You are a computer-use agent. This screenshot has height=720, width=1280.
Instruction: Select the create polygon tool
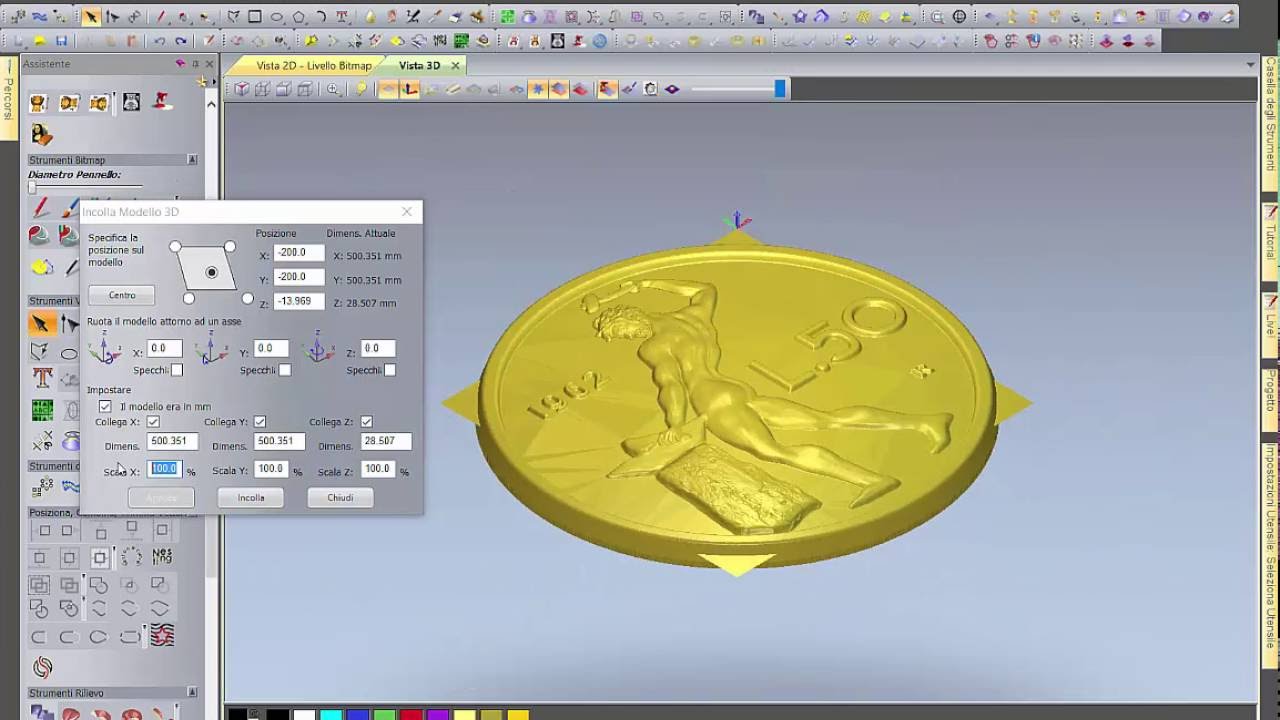(x=299, y=17)
